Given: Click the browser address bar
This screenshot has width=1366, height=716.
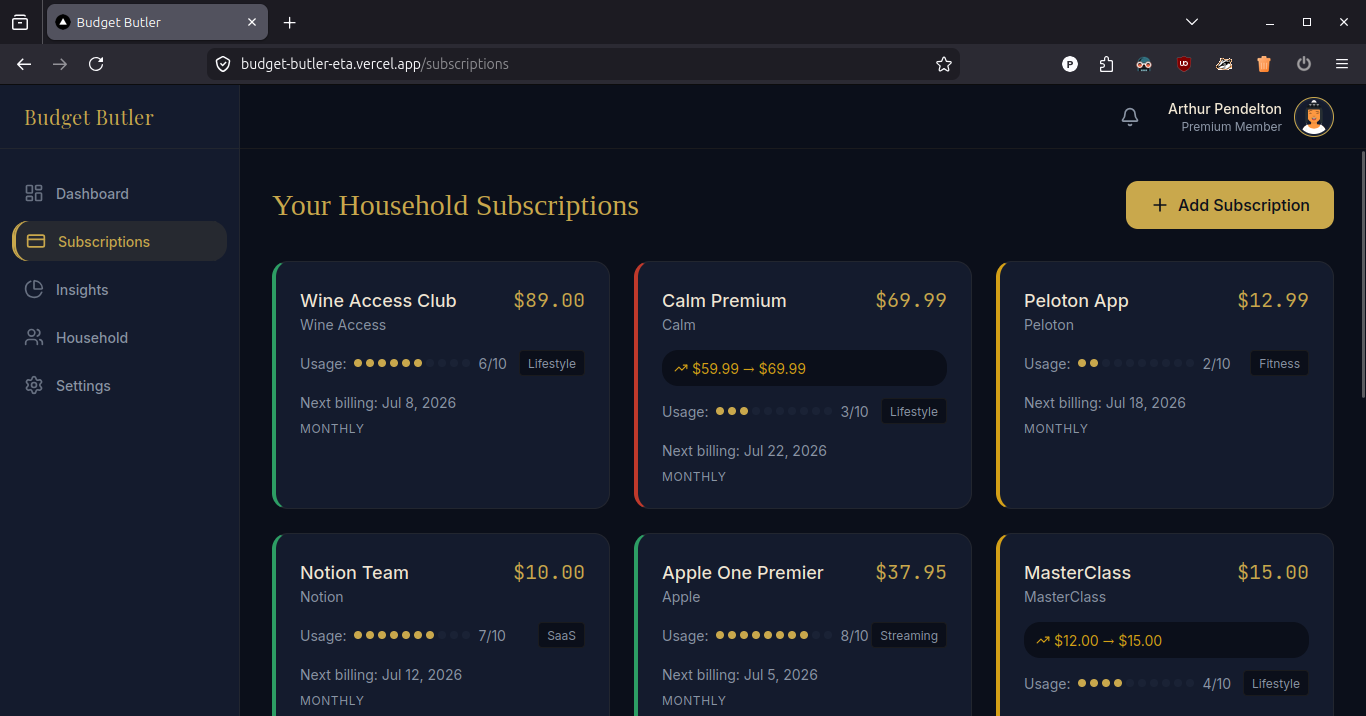Looking at the screenshot, I should 583,64.
